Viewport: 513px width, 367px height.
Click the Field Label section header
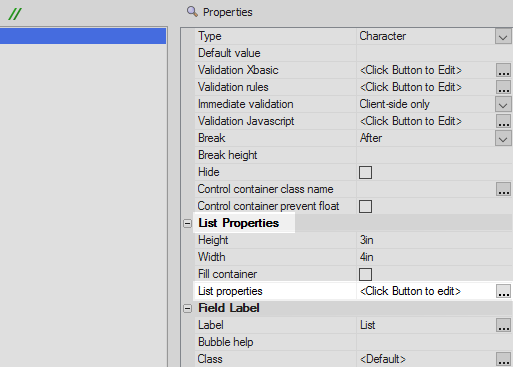[x=229, y=308]
